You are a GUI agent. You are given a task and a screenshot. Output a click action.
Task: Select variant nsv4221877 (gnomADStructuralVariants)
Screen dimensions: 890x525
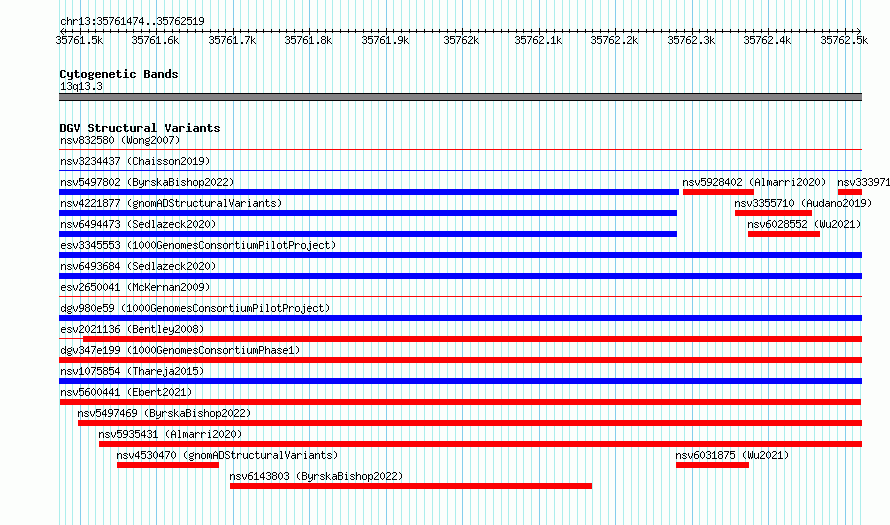171,203
